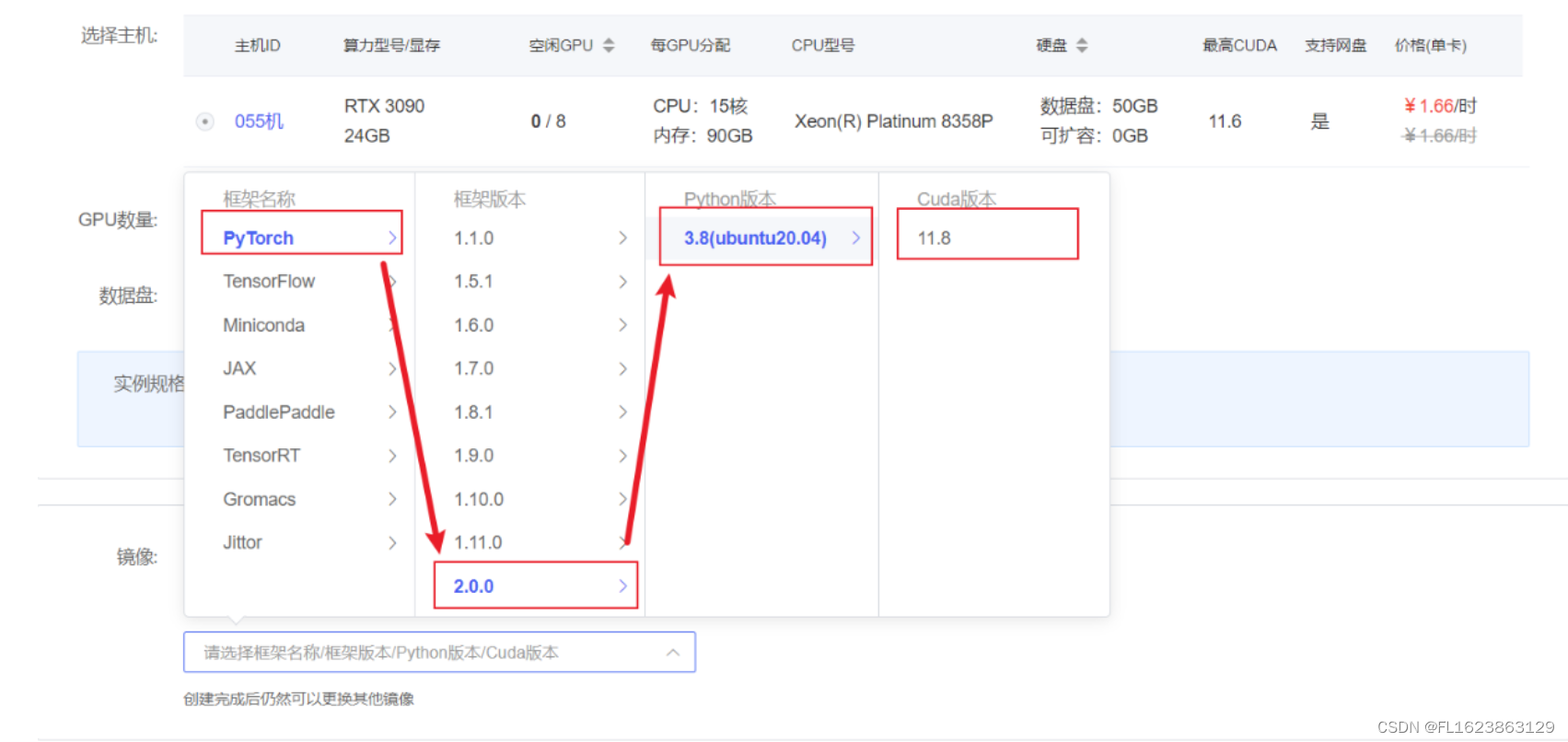The image size is (1568, 742).
Task: Expand TensorRT submenu chevron
Action: (x=392, y=456)
